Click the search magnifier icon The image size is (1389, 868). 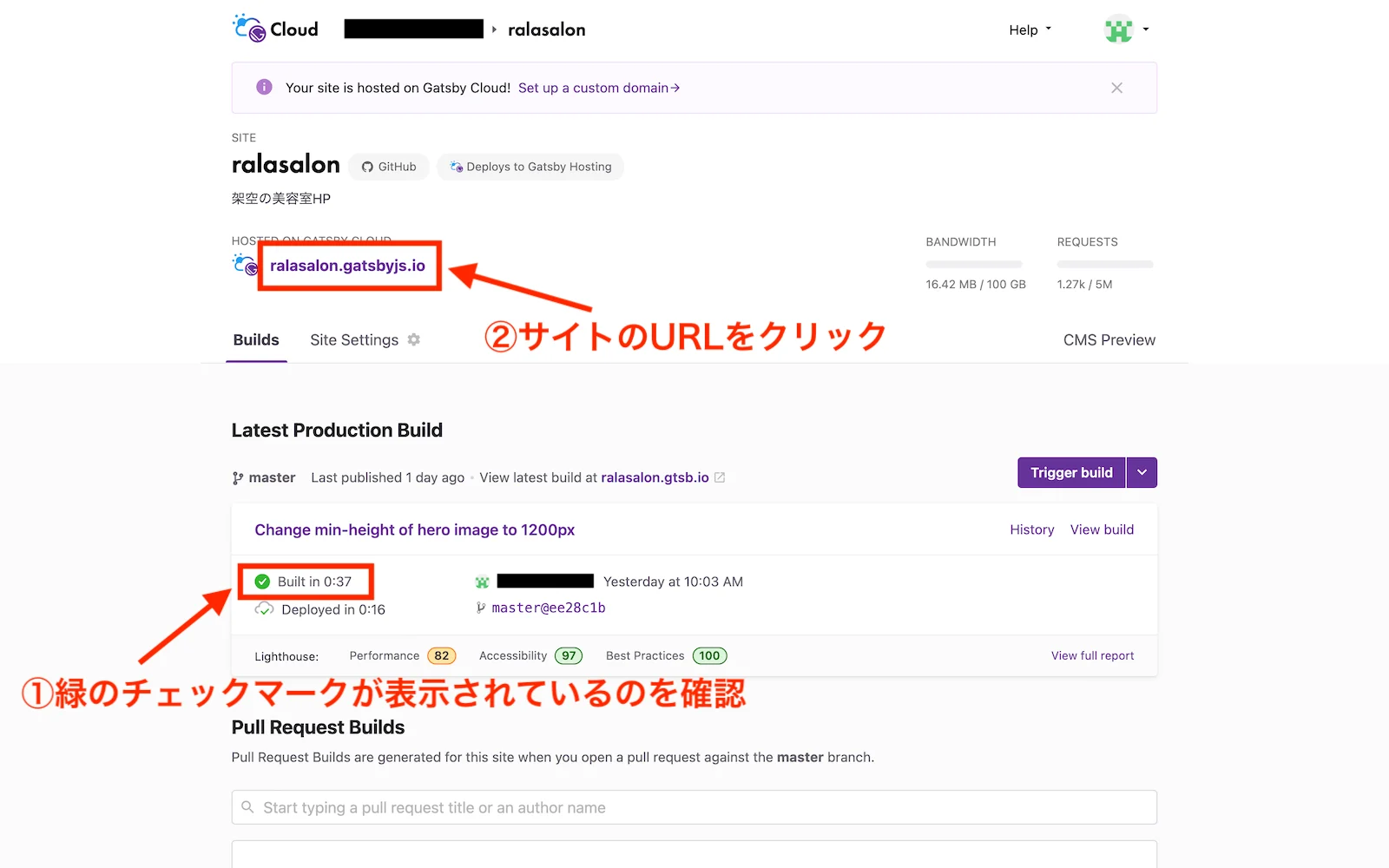(247, 807)
